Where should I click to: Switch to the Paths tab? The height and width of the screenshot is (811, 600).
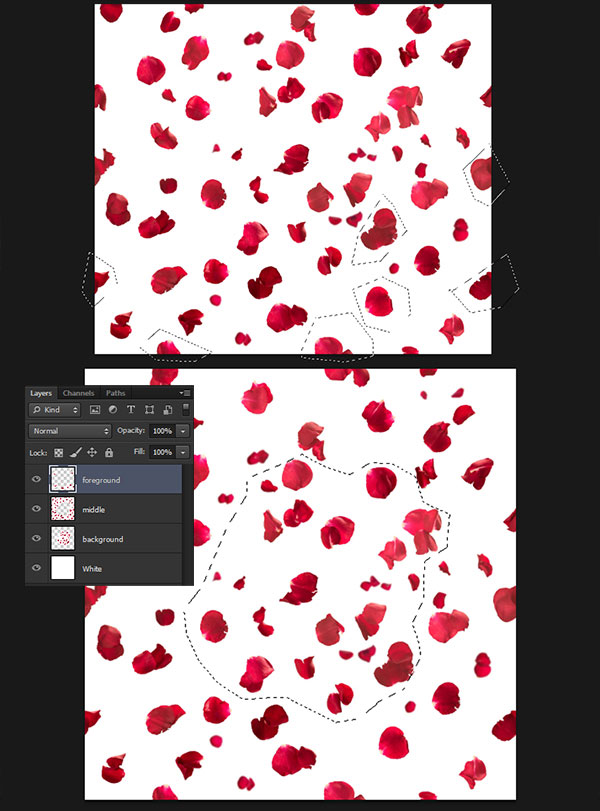pyautogui.click(x=115, y=393)
